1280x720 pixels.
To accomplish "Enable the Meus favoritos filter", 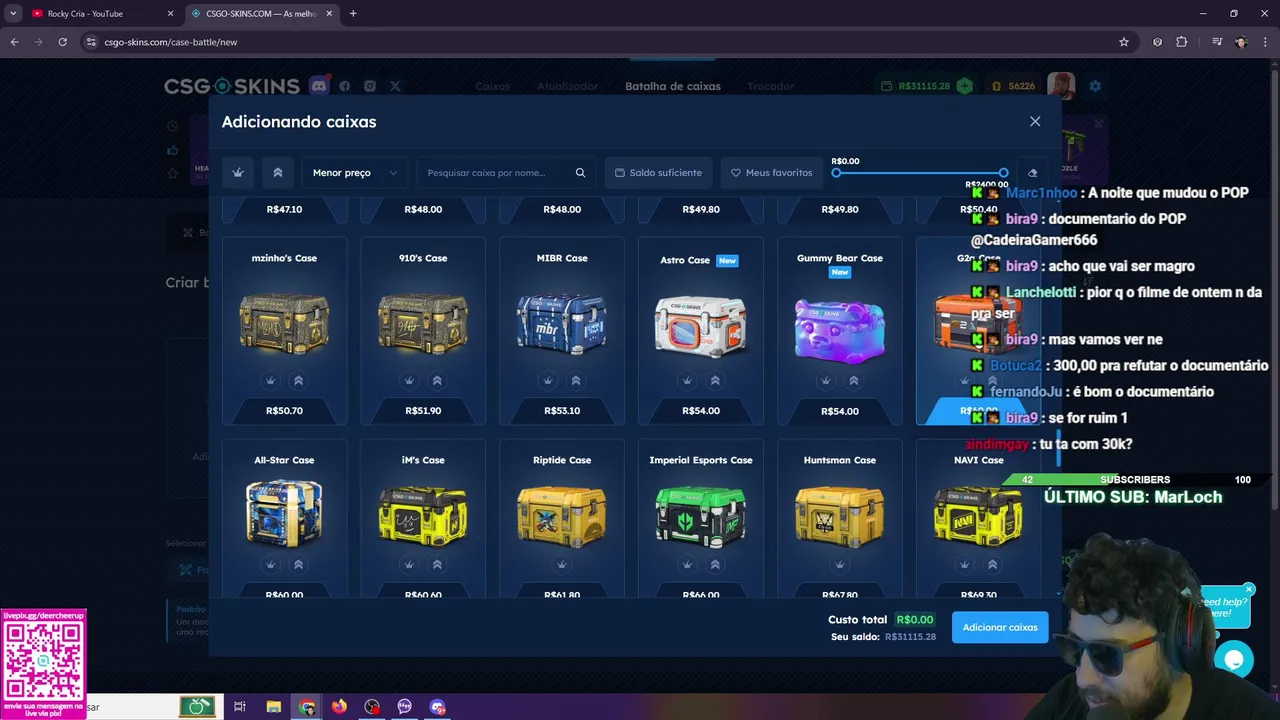I will (771, 173).
